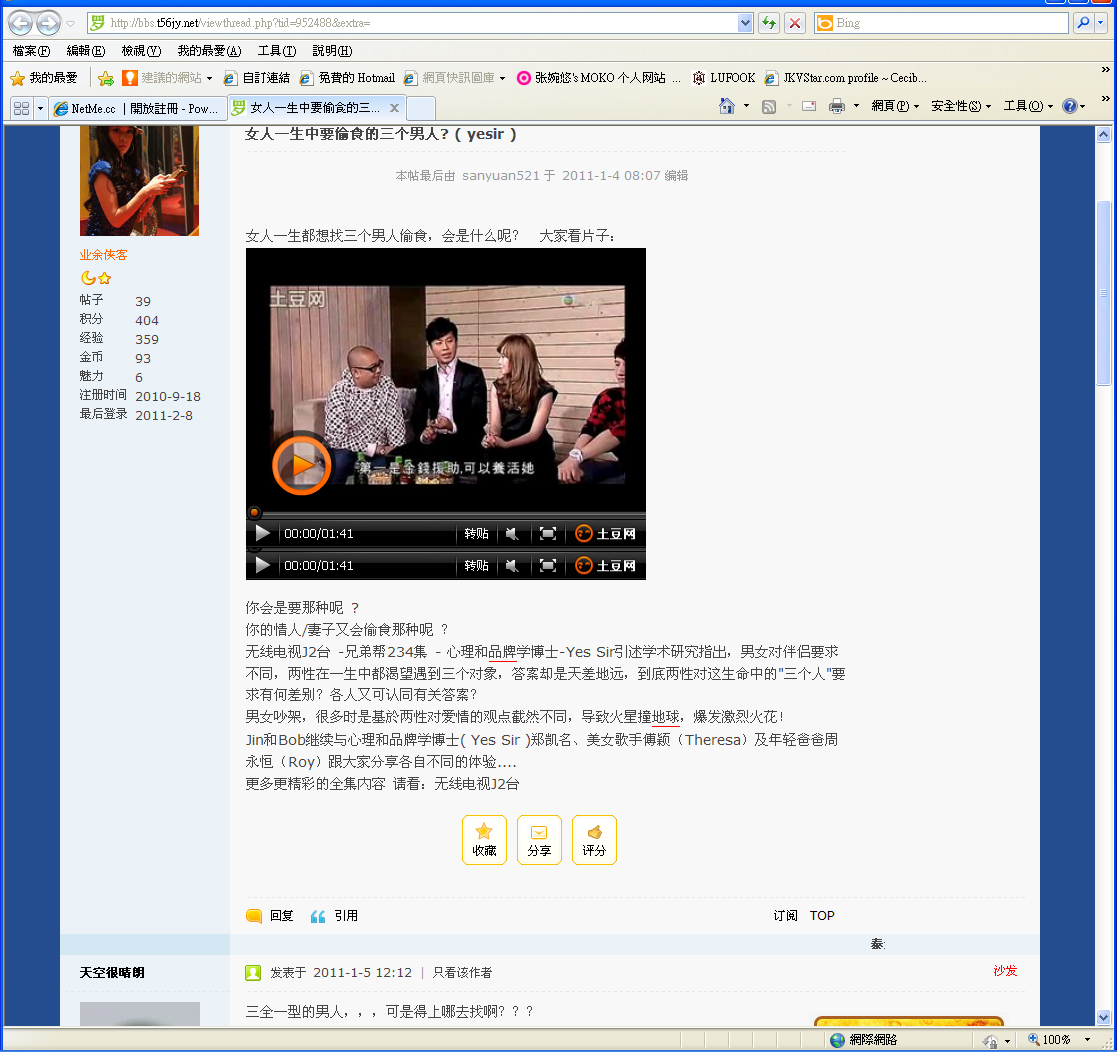Open the 安全性 dropdown menu
The width and height of the screenshot is (1117, 1052).
[960, 106]
